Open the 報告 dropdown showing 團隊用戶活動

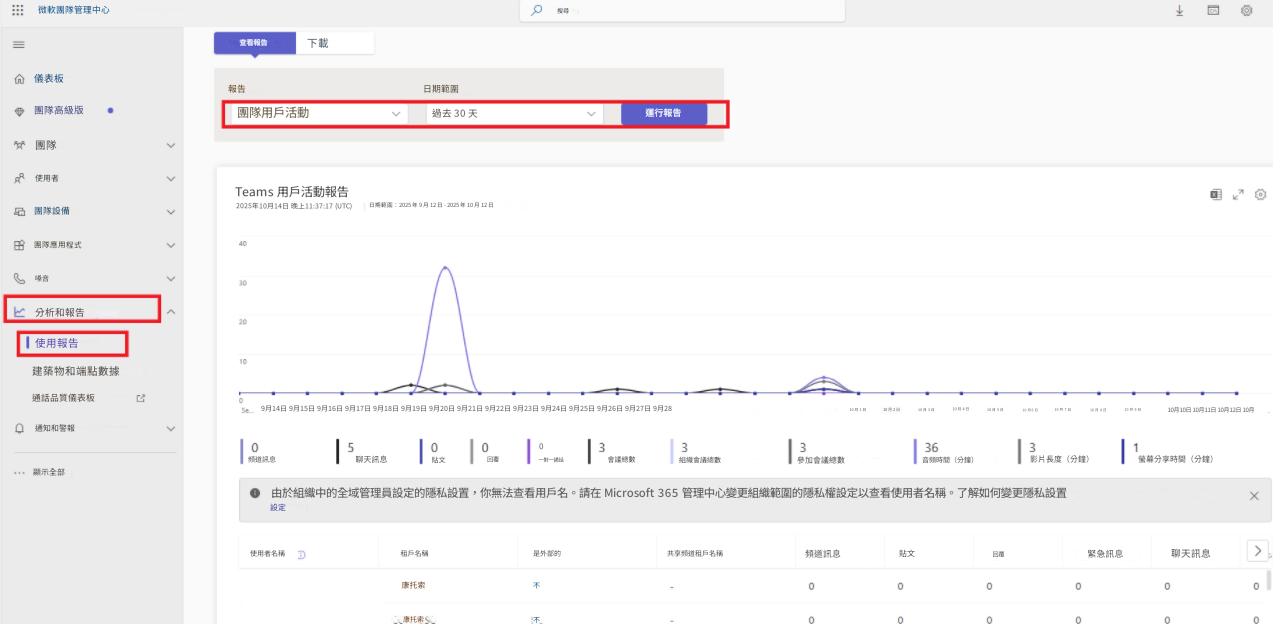(x=317, y=113)
